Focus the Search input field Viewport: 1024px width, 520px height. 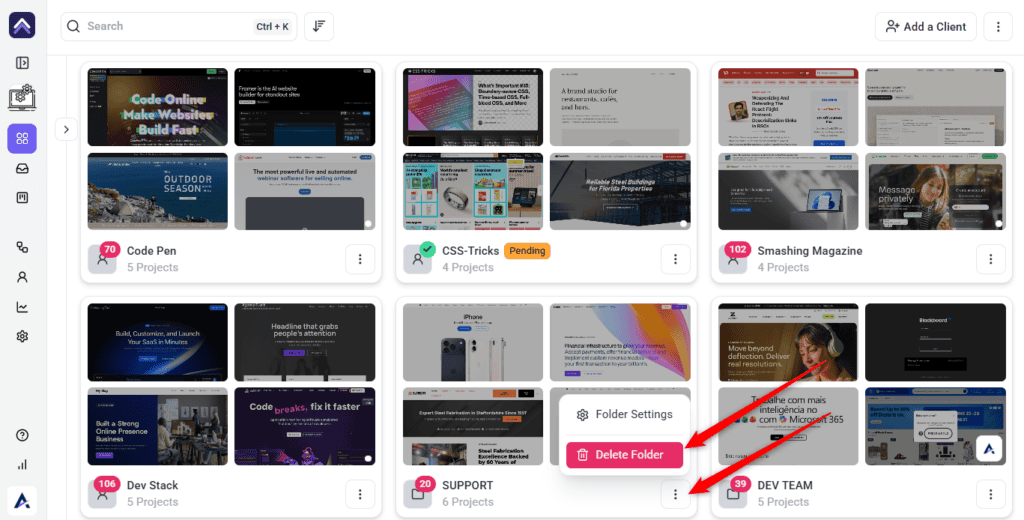tap(178, 26)
